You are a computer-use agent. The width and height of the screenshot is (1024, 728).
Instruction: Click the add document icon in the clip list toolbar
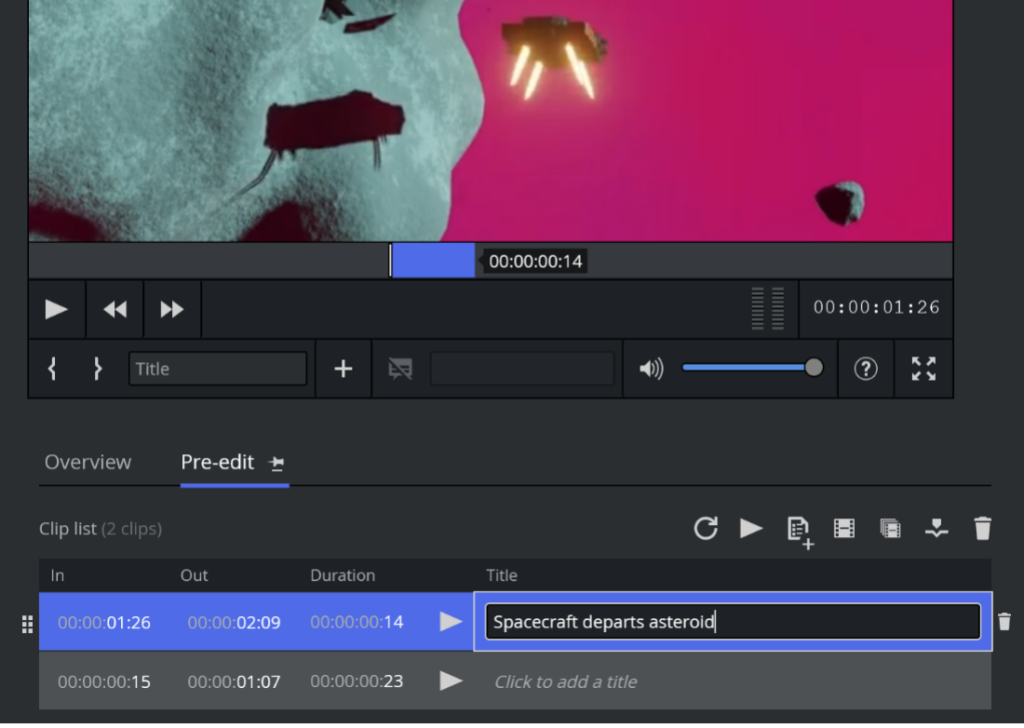[x=799, y=530]
